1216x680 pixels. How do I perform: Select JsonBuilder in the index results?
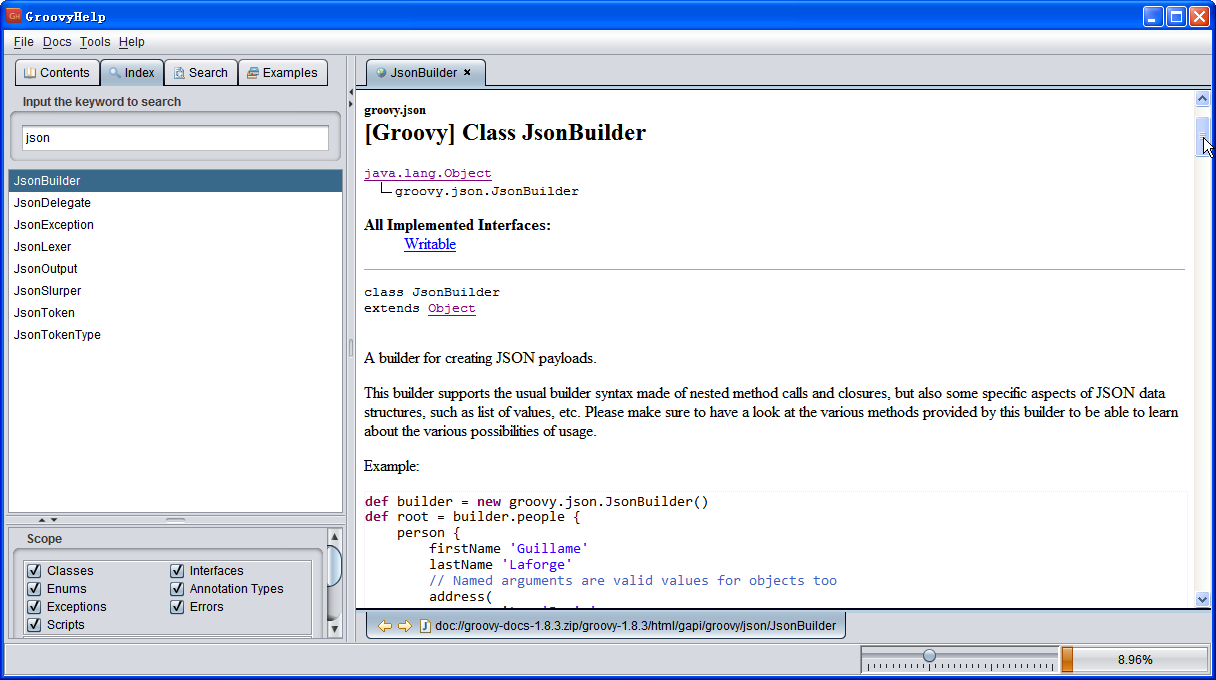(x=175, y=181)
